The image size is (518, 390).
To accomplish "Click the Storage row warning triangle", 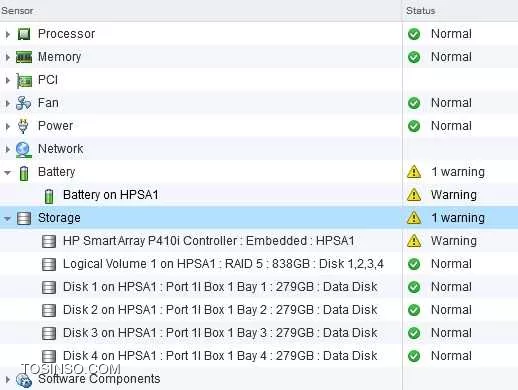I will pos(414,218).
